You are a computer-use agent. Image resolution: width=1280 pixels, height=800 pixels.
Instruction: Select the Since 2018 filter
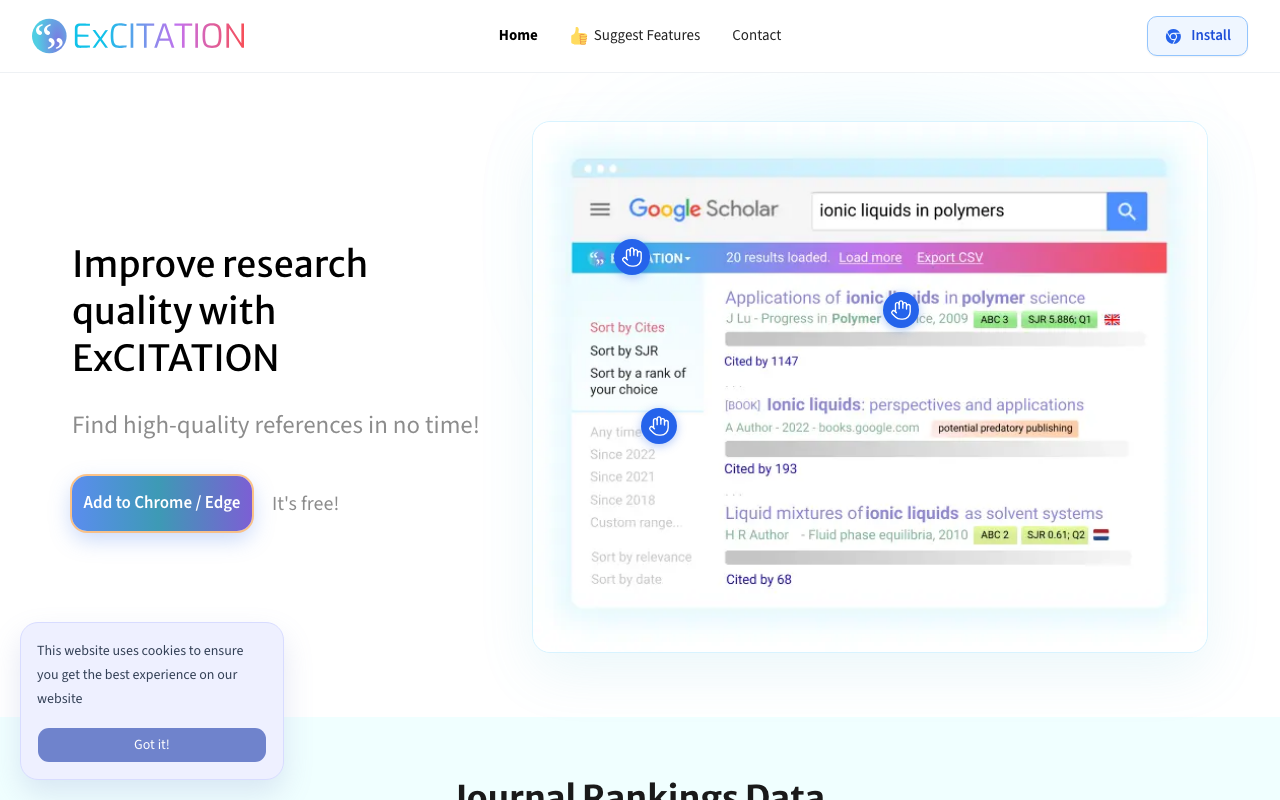(622, 501)
